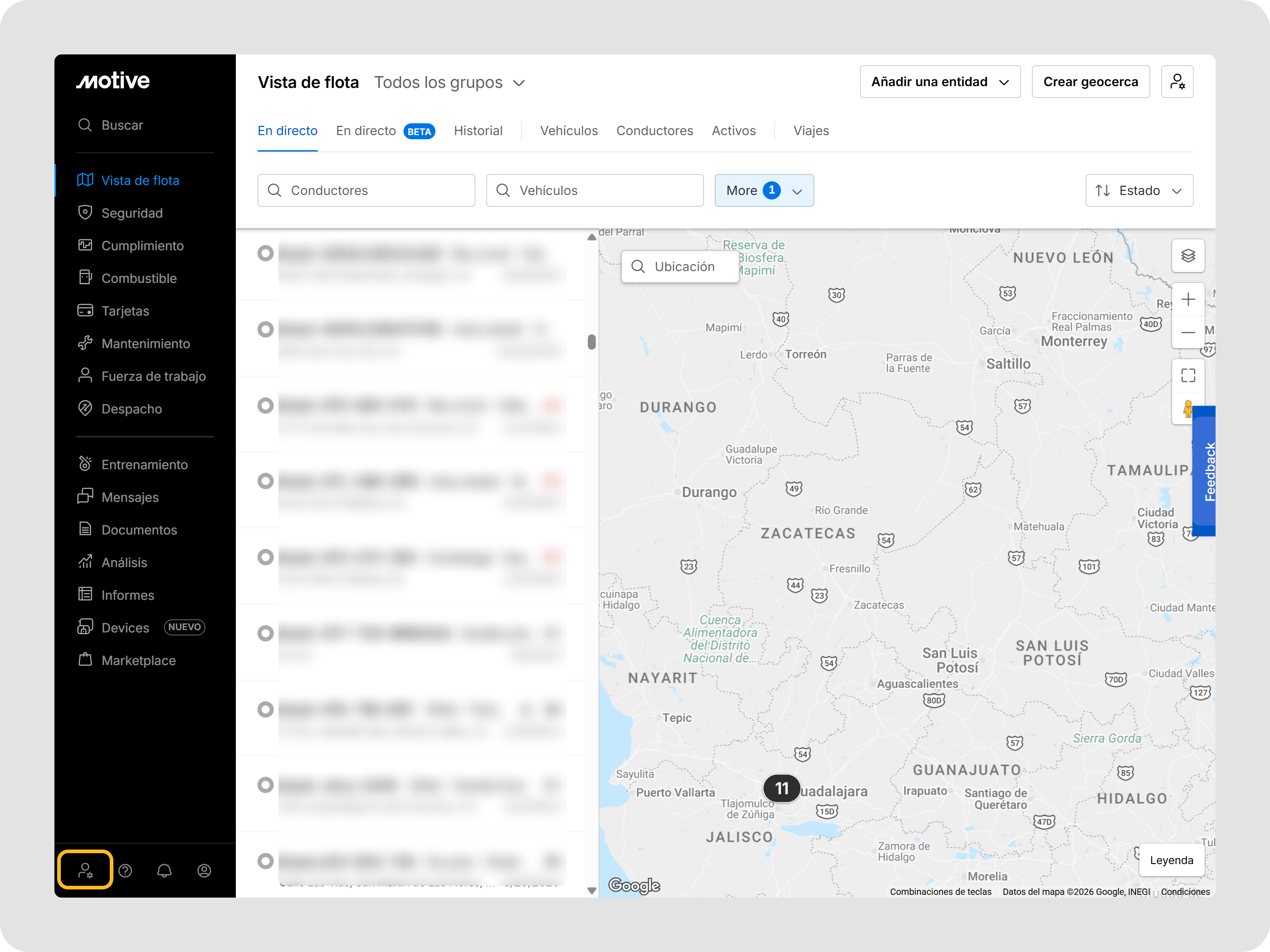Open Seguridad in the sidebar
The width and height of the screenshot is (1270, 952).
(x=132, y=213)
